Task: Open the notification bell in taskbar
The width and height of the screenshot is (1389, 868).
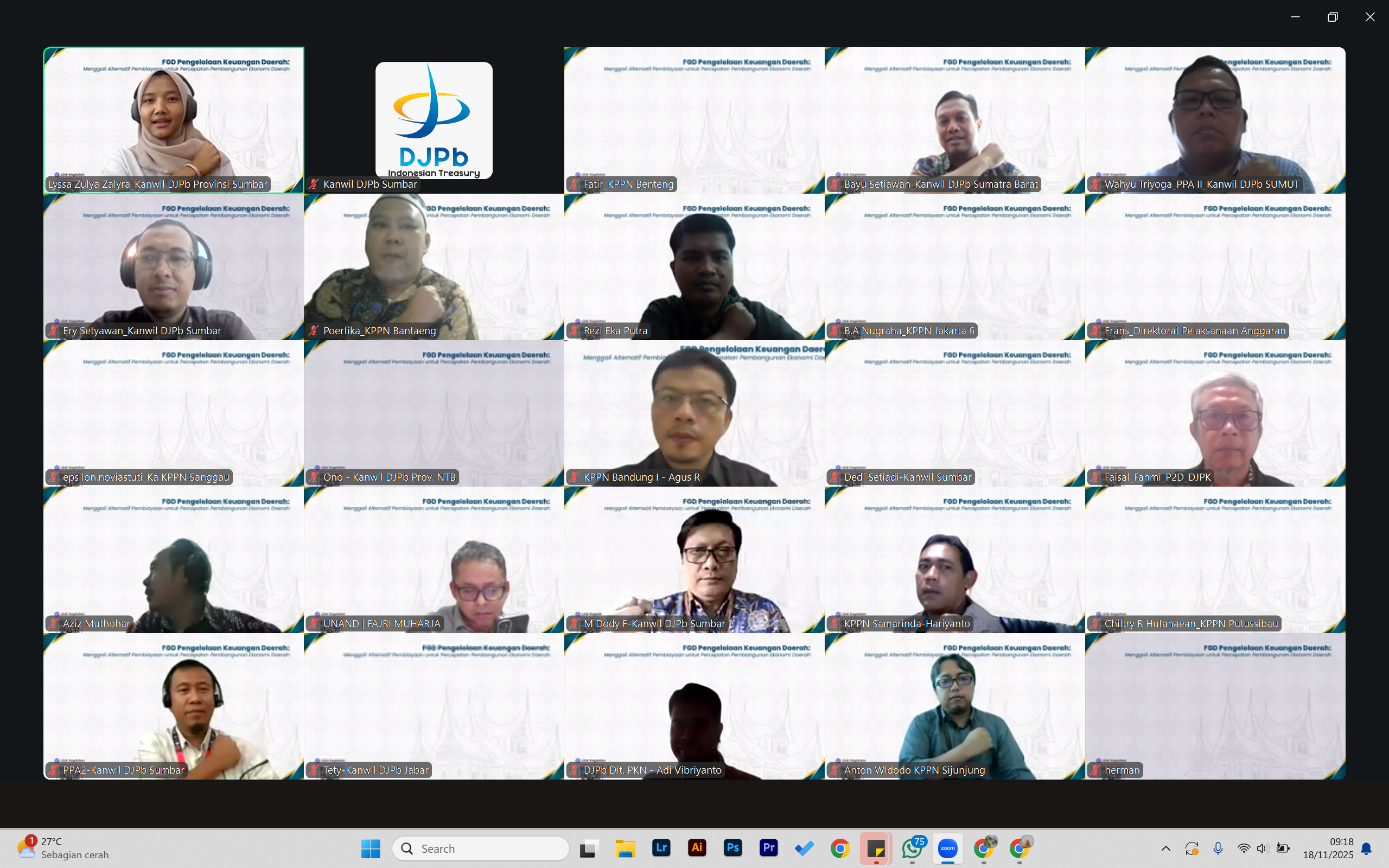Action: click(x=1367, y=848)
